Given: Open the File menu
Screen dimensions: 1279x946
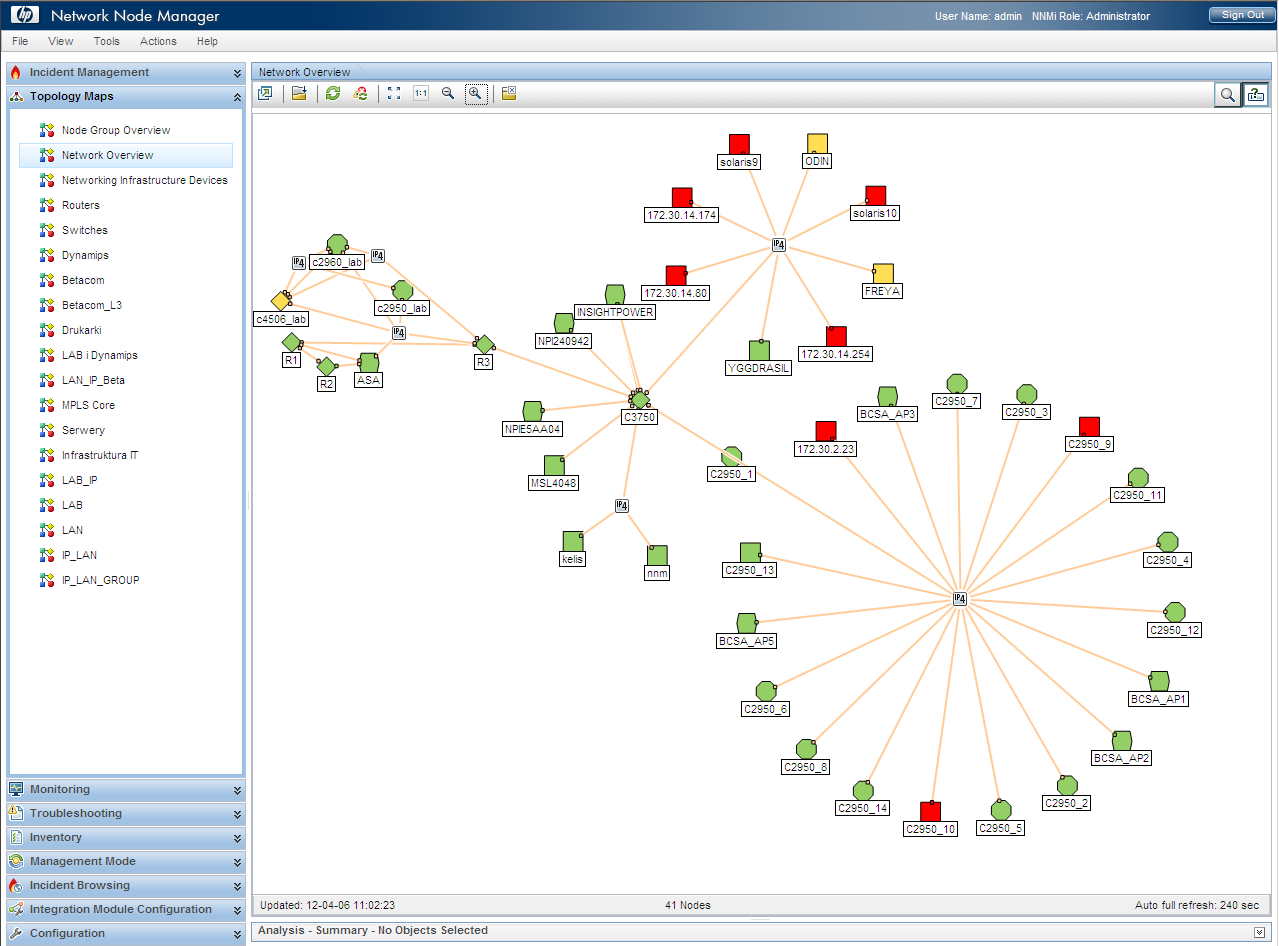Looking at the screenshot, I should click(x=20, y=41).
